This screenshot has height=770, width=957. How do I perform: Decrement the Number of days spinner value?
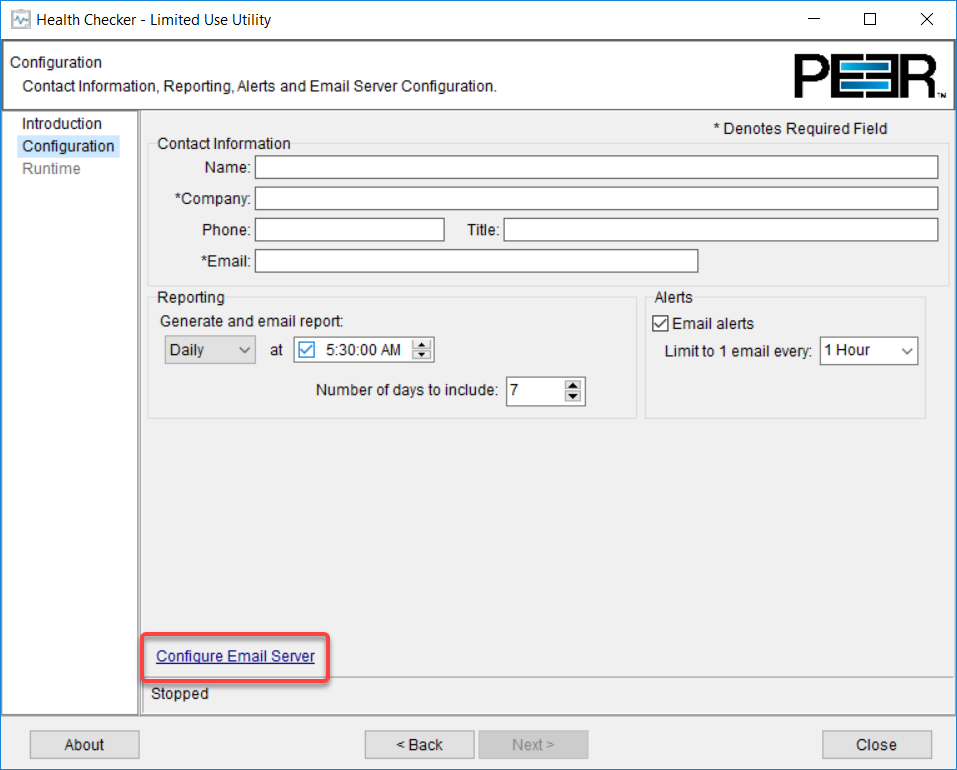[573, 396]
